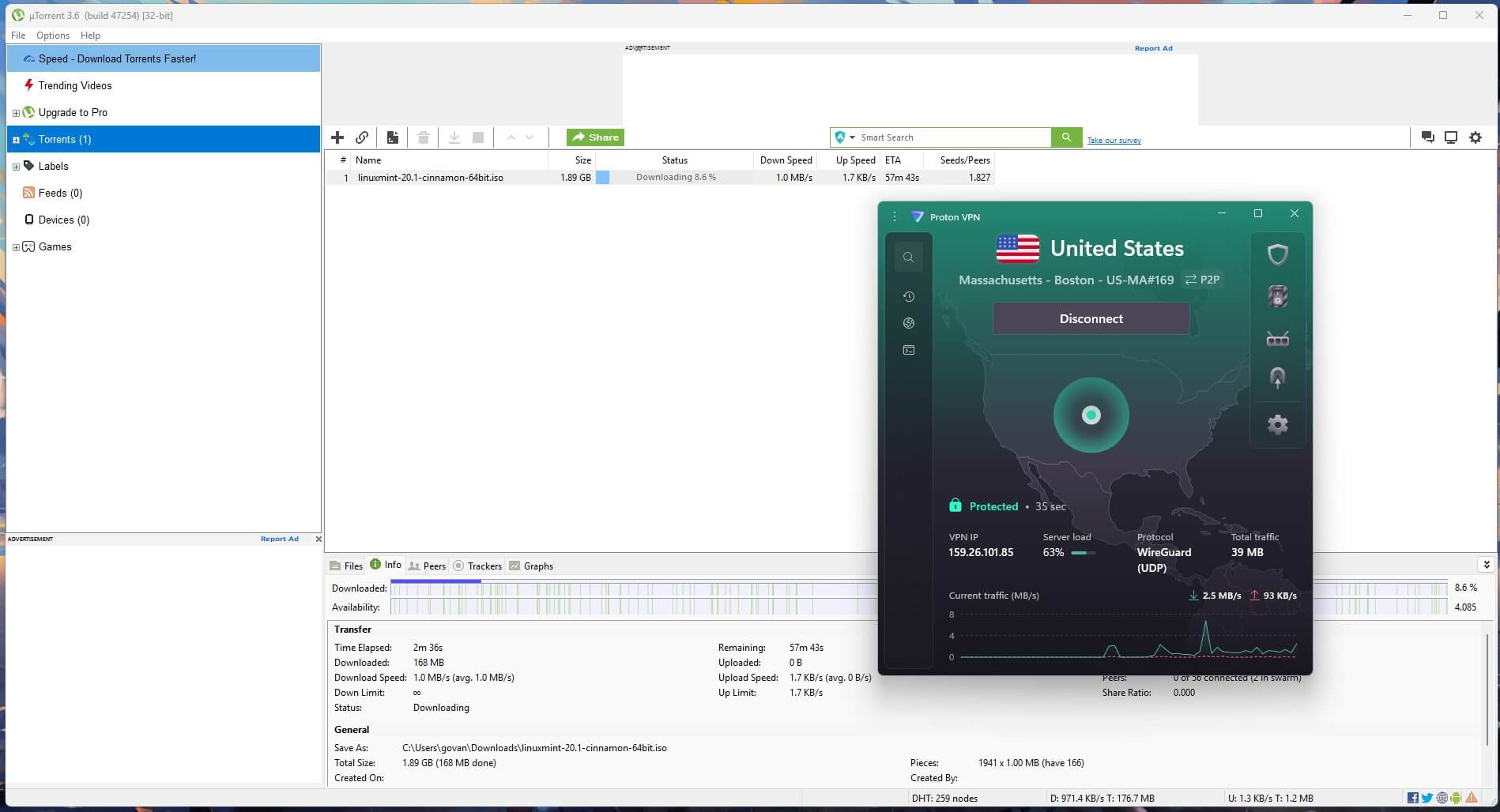Viewport: 1500px width, 812px height.
Task: Click Proton VPN port forwarding router icon
Action: click(1278, 339)
